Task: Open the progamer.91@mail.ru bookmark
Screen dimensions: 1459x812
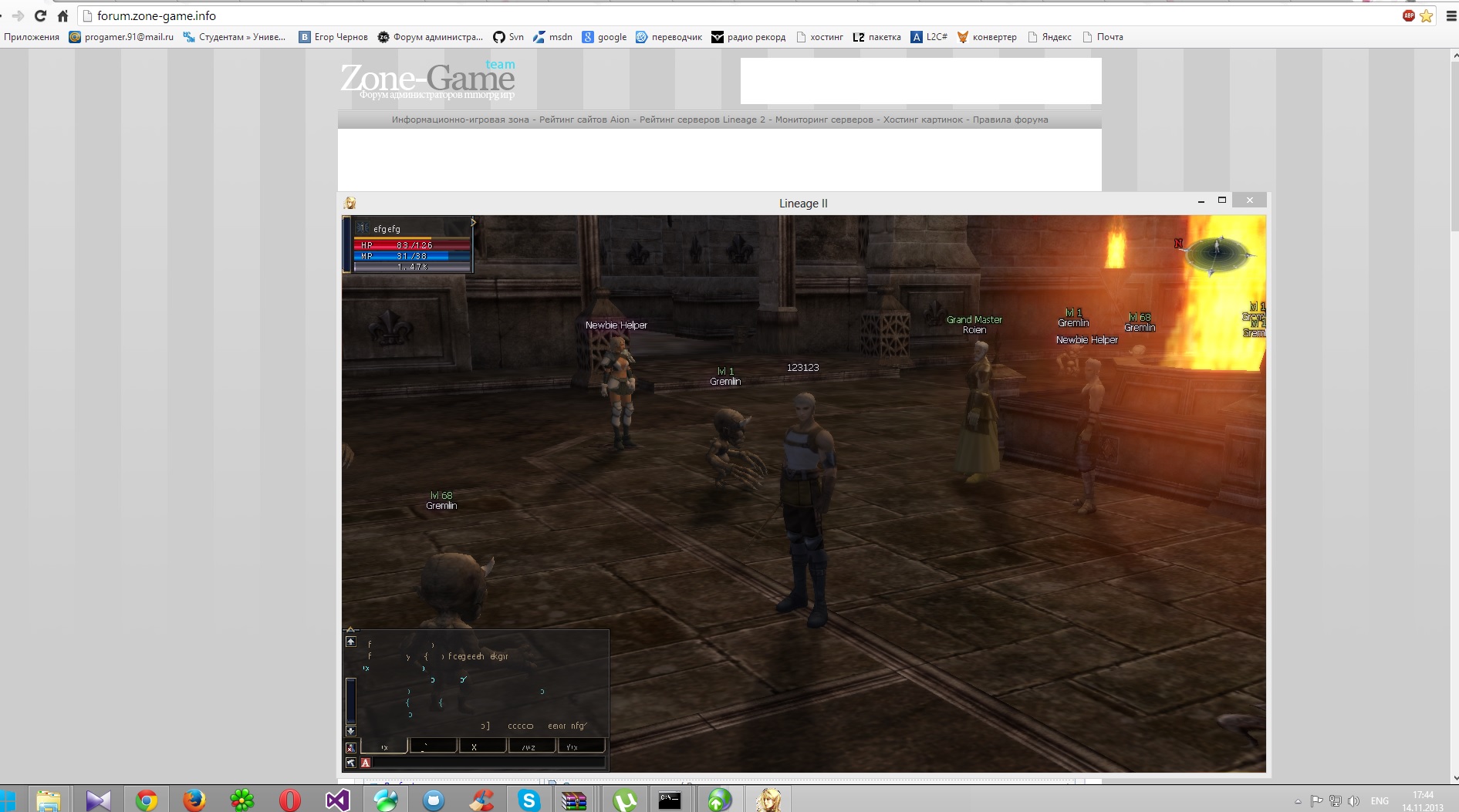Action: (121, 37)
